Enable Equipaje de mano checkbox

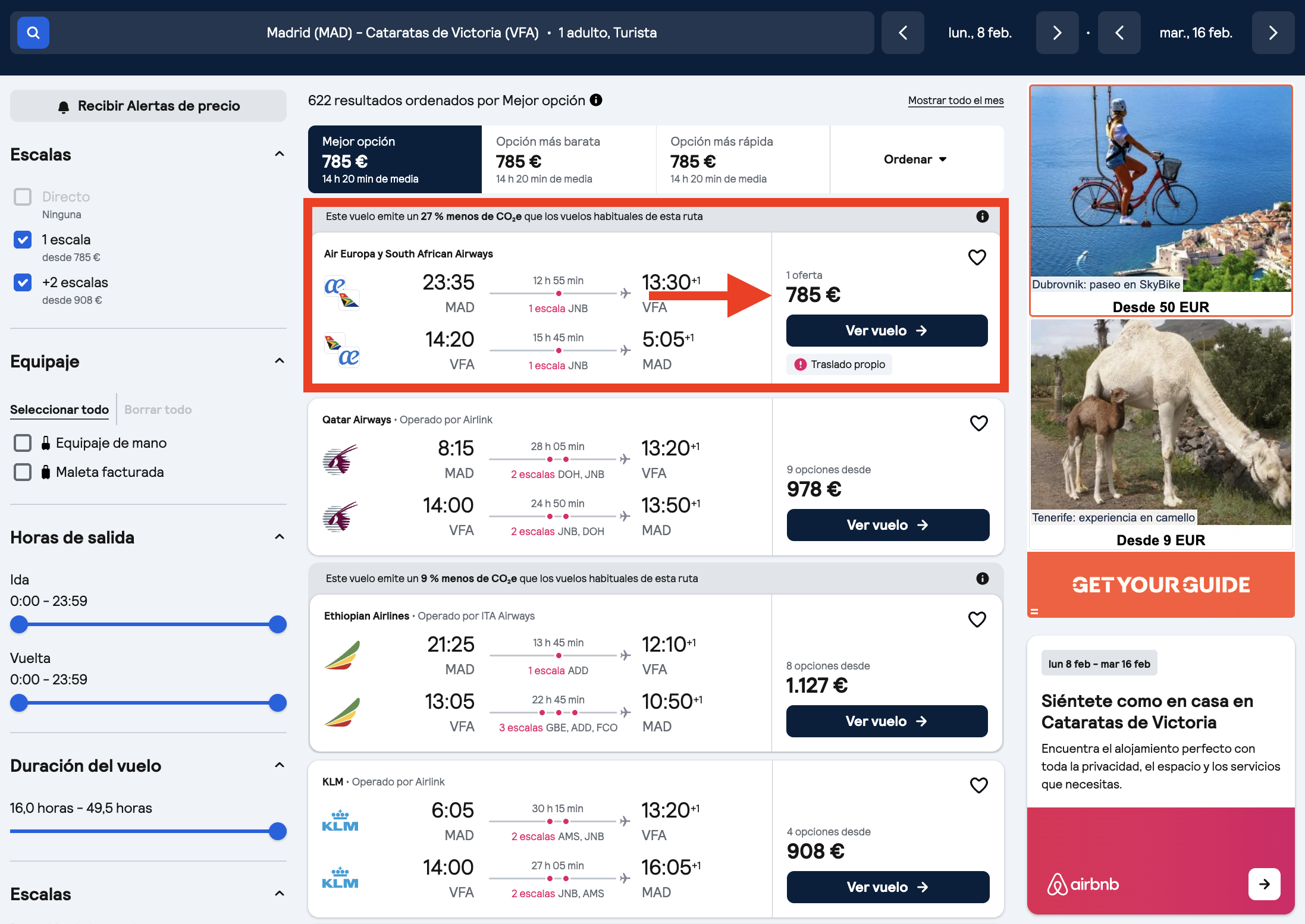(23, 443)
